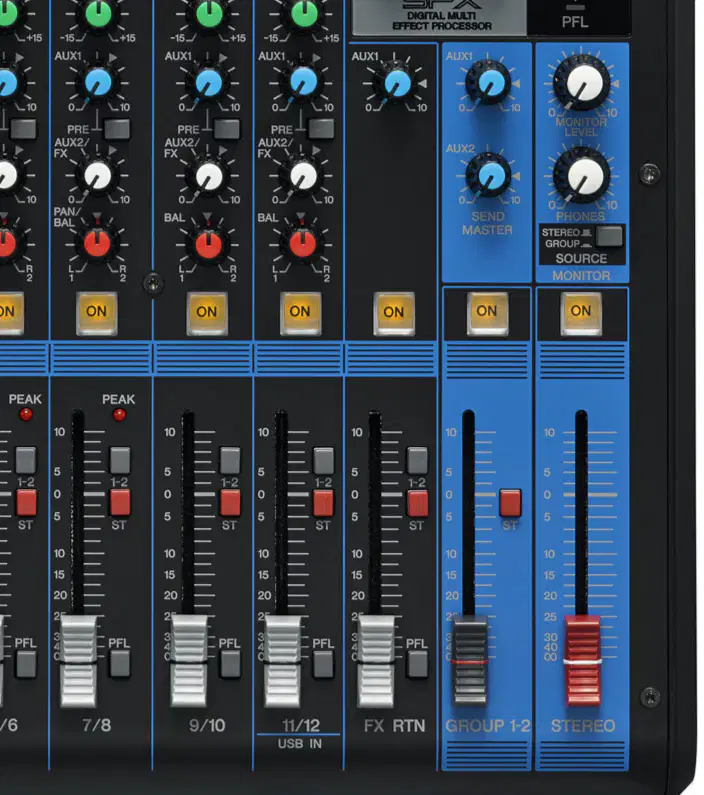Switch the monitor SOURCE STEREO/GROUP button
Image resolution: width=704 pixels, height=795 pixels.
(x=609, y=237)
